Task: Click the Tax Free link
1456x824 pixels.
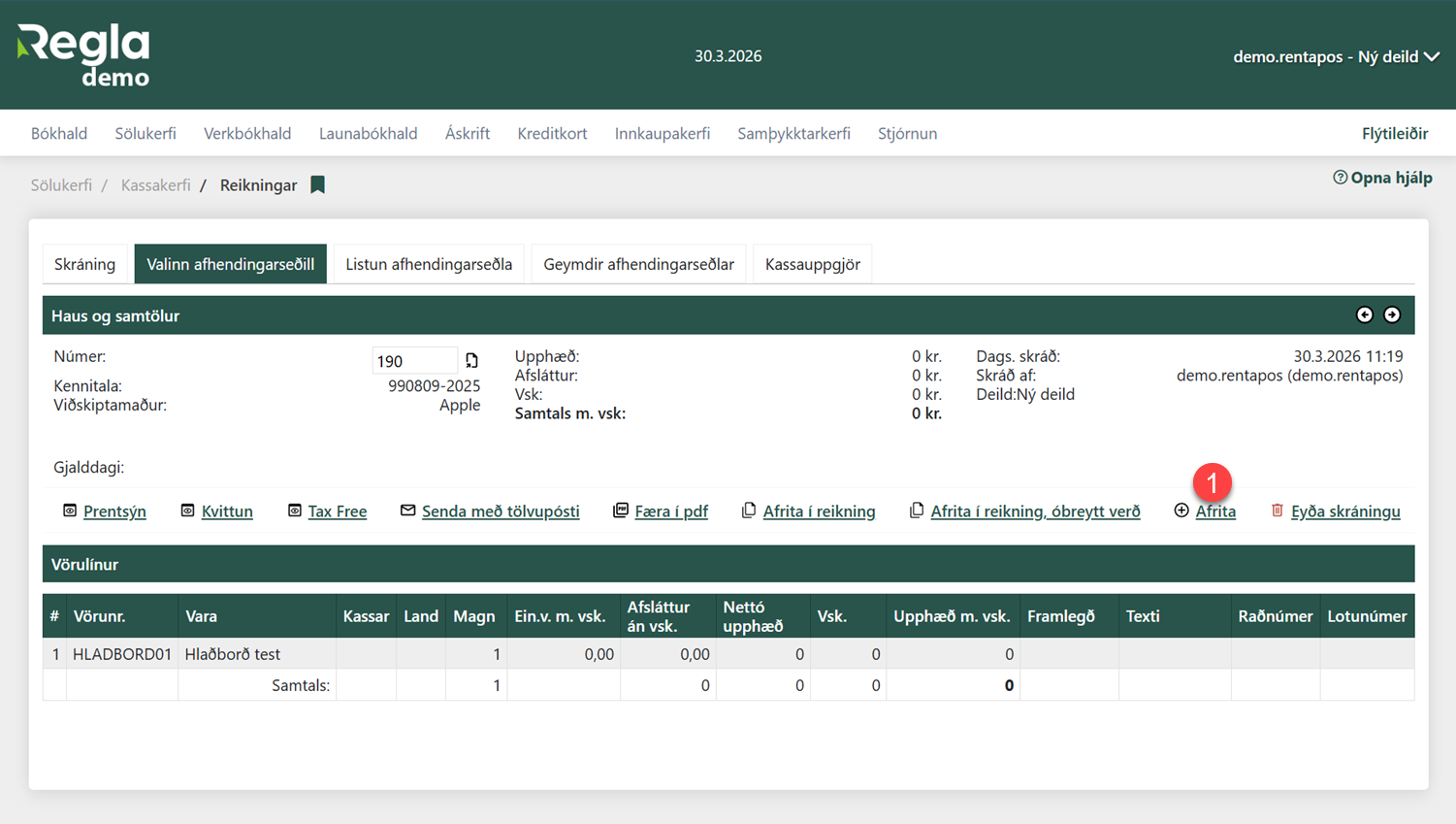Action: (x=337, y=511)
